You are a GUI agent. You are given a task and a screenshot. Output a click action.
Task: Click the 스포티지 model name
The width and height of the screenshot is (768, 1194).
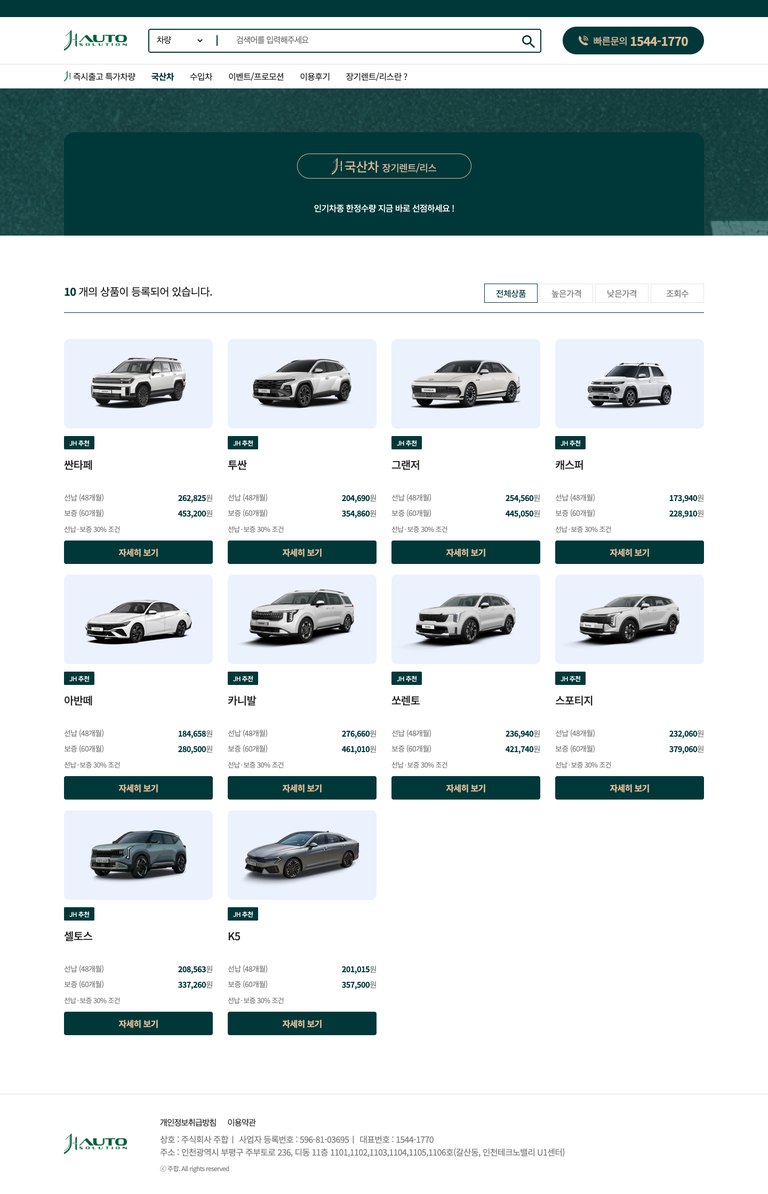point(574,701)
